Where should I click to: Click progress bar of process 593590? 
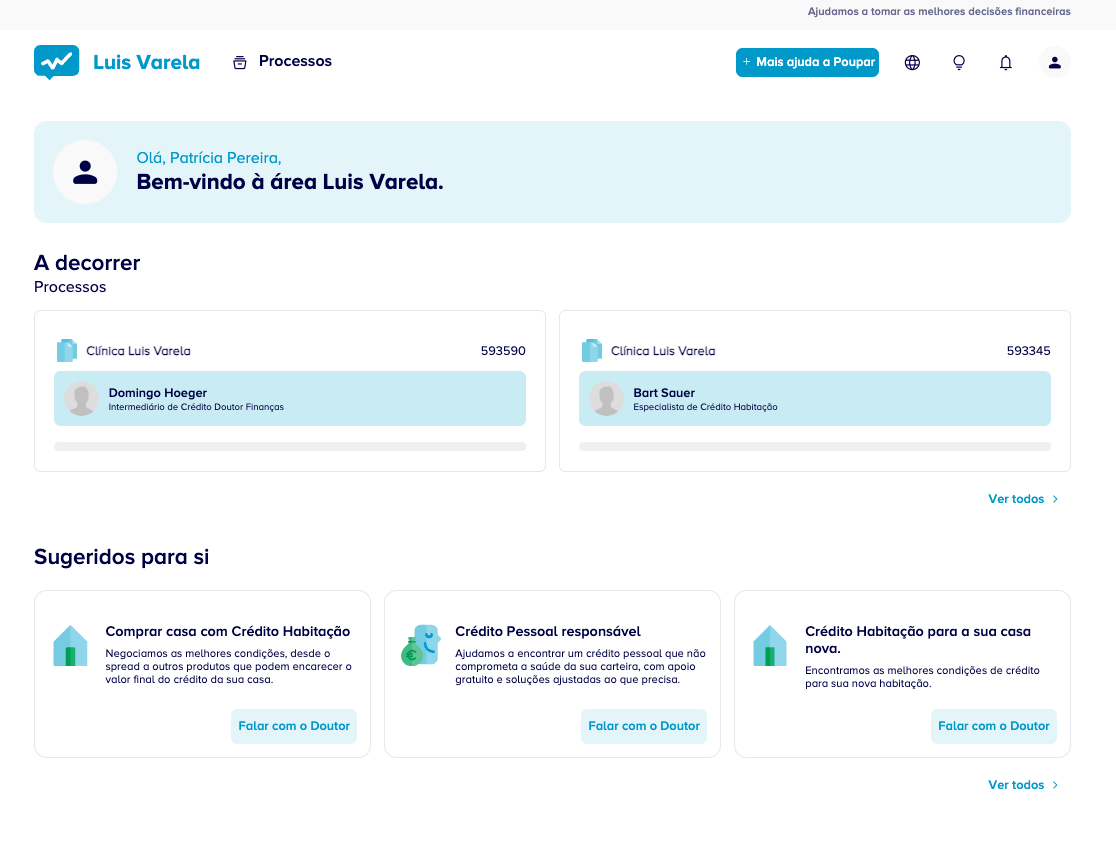point(290,447)
